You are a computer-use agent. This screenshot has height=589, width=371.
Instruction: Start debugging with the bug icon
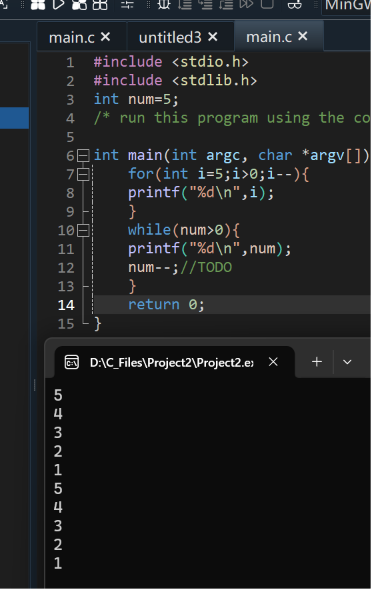[164, 5]
